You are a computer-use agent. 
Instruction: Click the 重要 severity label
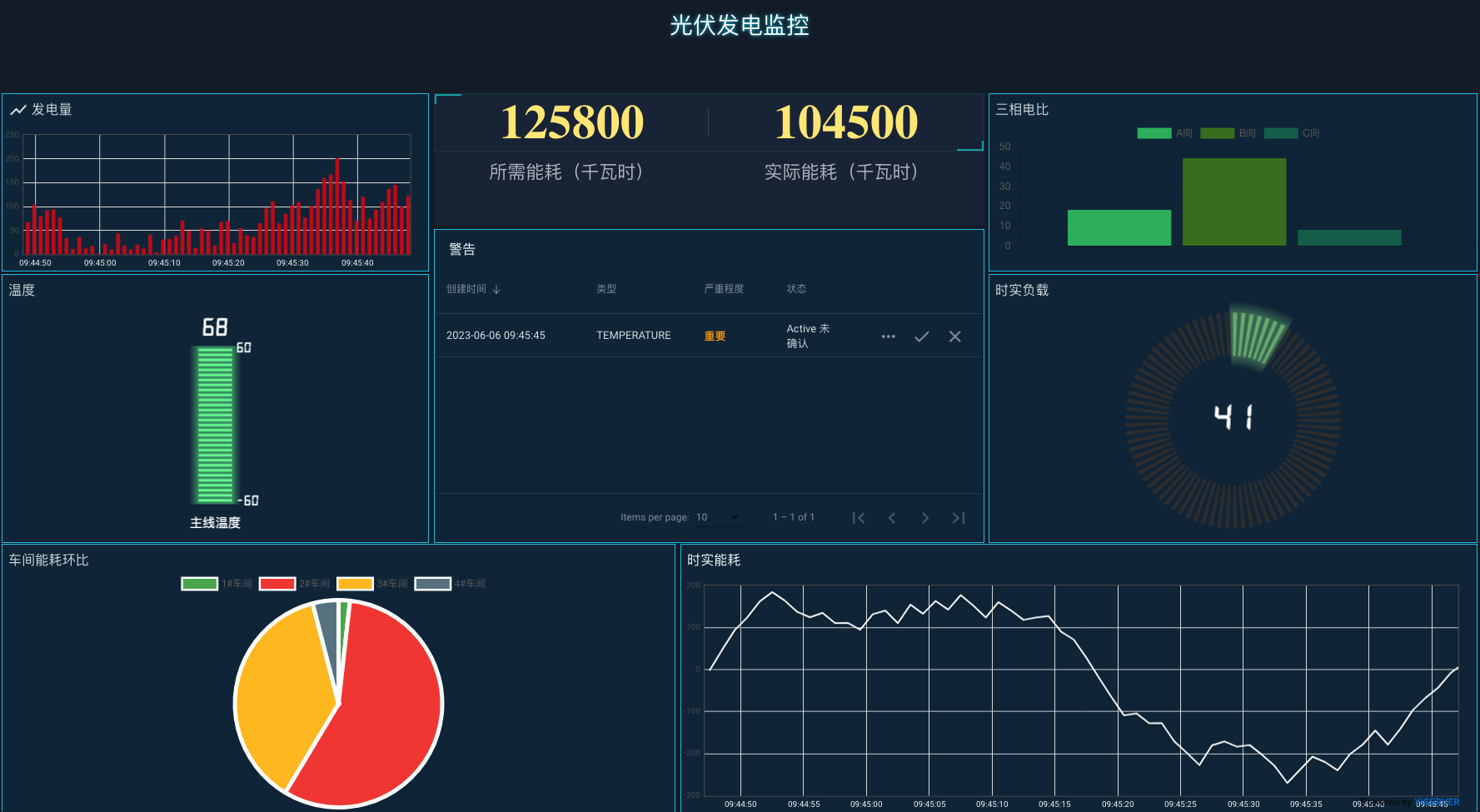(x=715, y=336)
